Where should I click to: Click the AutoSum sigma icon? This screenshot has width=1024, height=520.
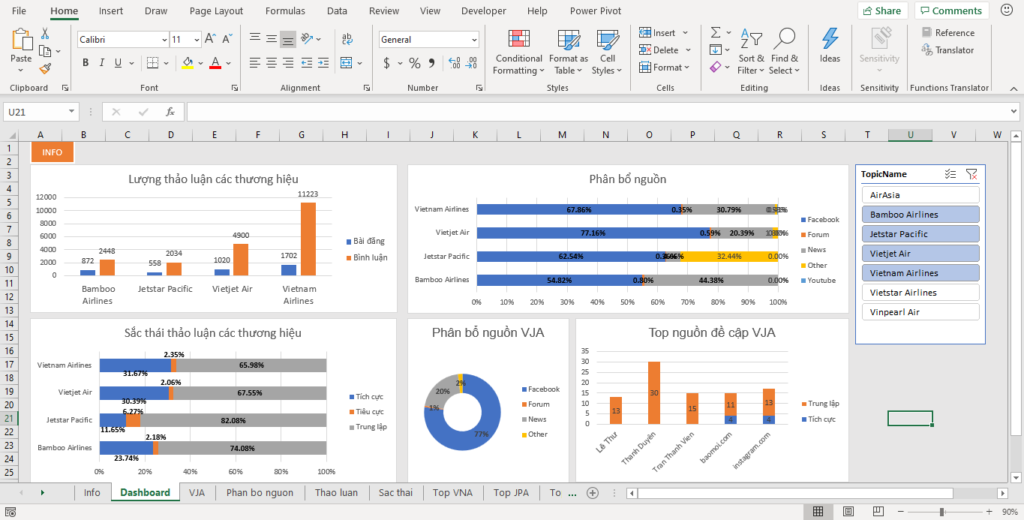tap(715, 33)
